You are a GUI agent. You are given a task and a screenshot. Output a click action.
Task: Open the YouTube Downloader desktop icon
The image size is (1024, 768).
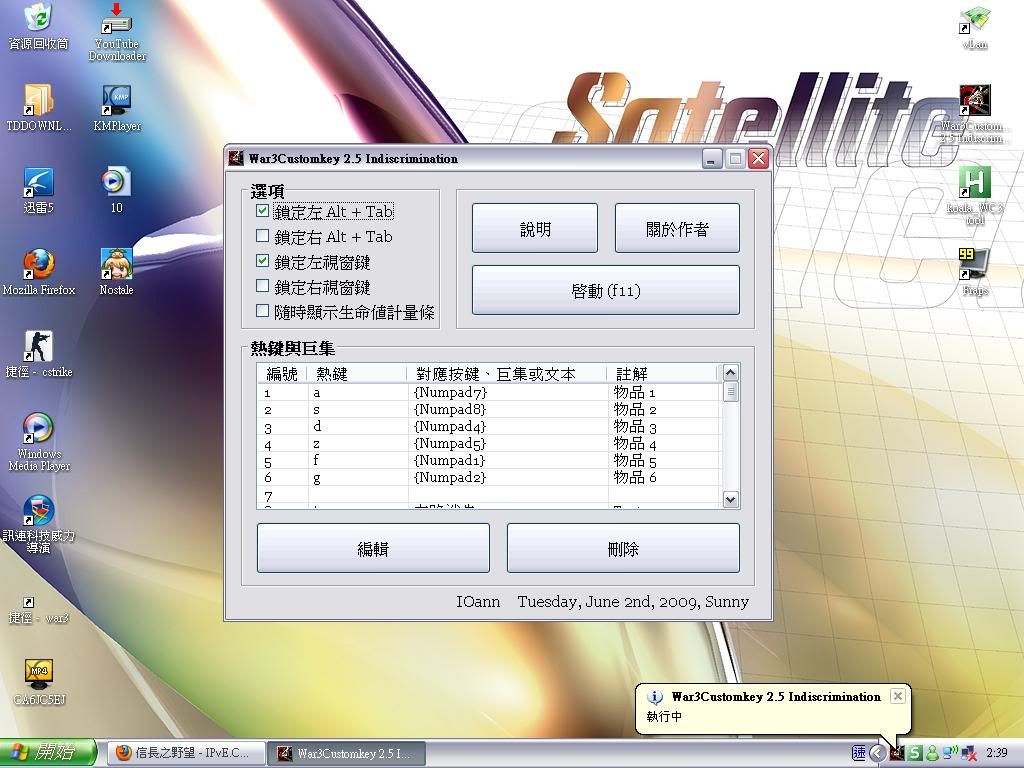pos(117,20)
